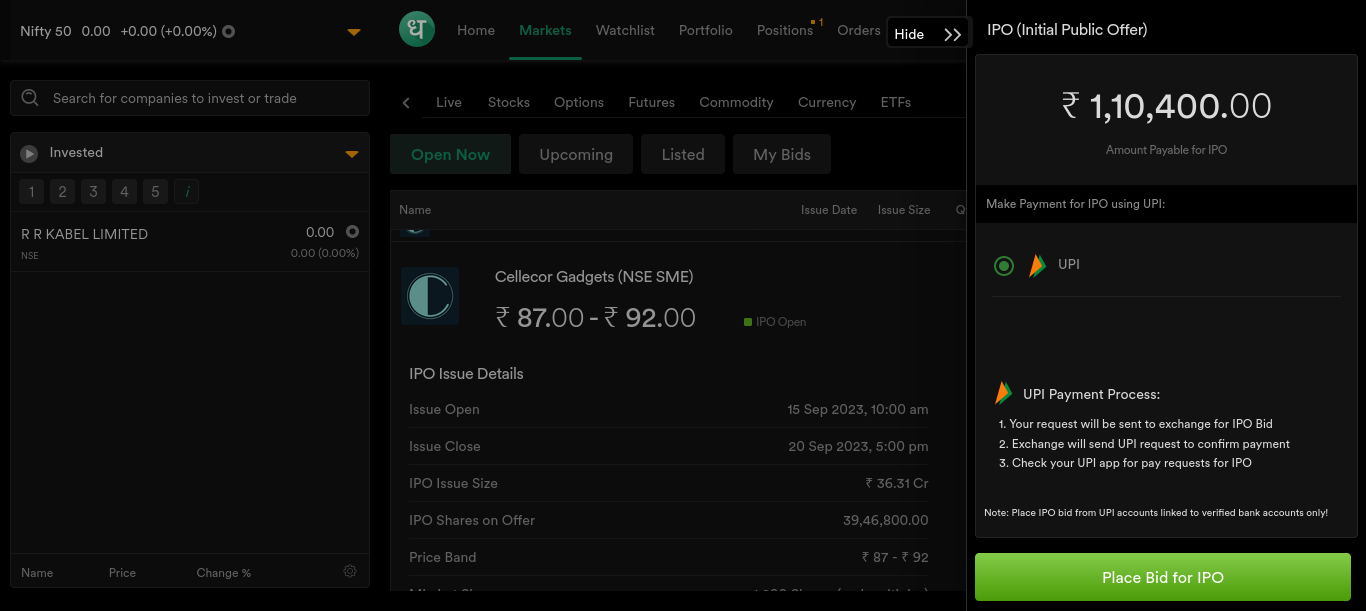Sort IPO table by Name column
The image size is (1366, 611).
click(x=415, y=210)
